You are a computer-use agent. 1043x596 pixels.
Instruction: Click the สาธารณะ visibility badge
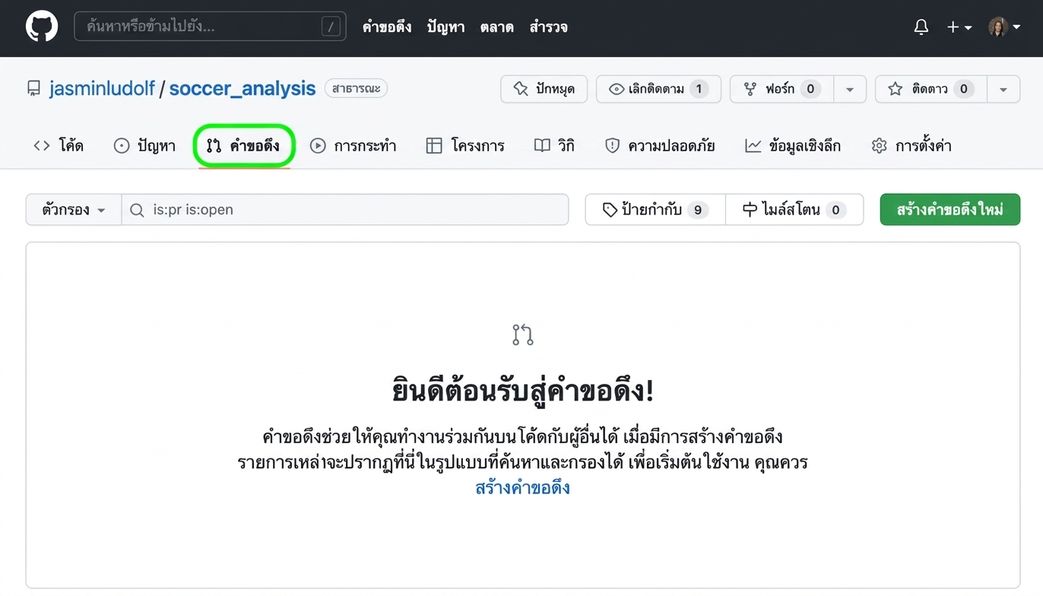click(x=356, y=88)
